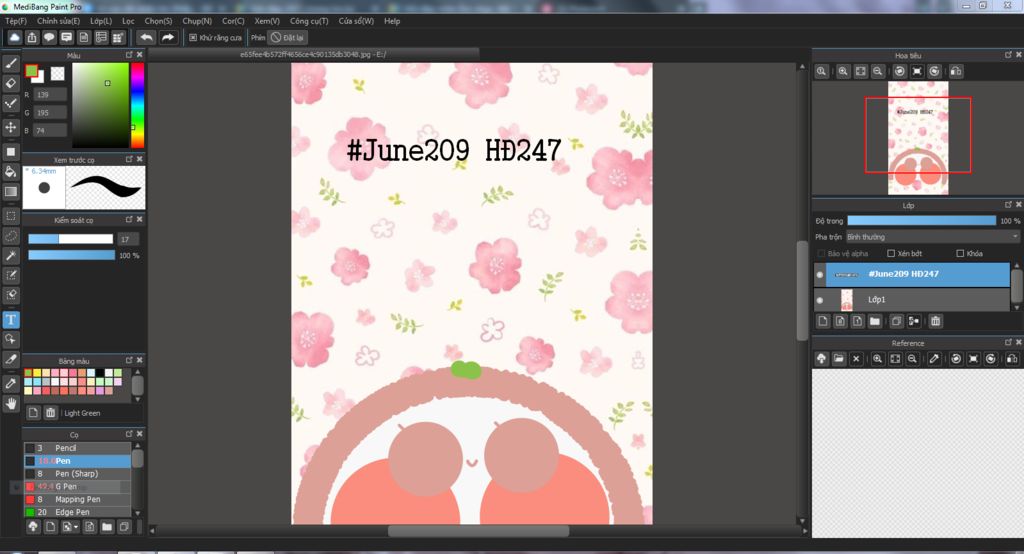The image size is (1024, 554).
Task: Select the Hand pan tool
Action: [x=10, y=404]
